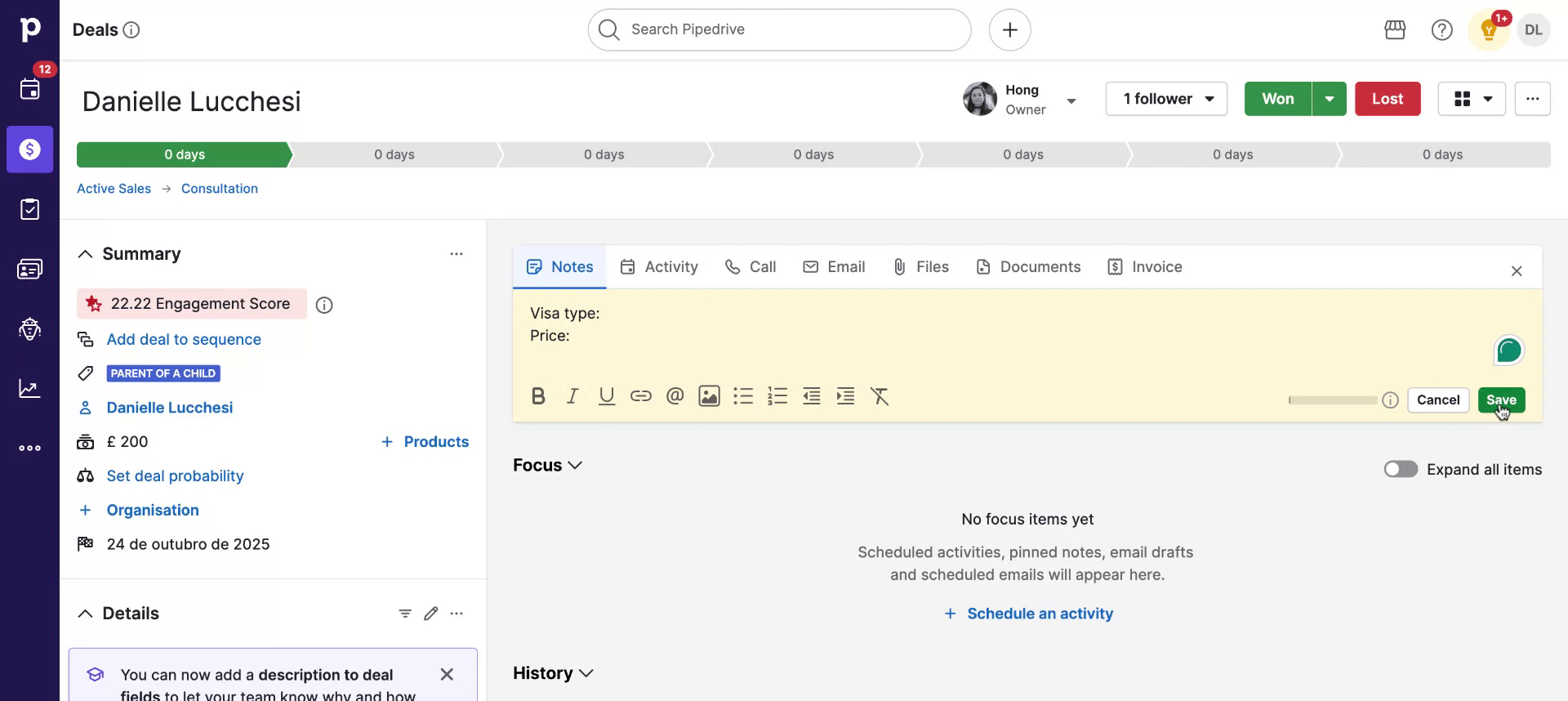Open the Marketplace icon
Viewport: 1568px width, 701px height.
click(1395, 30)
